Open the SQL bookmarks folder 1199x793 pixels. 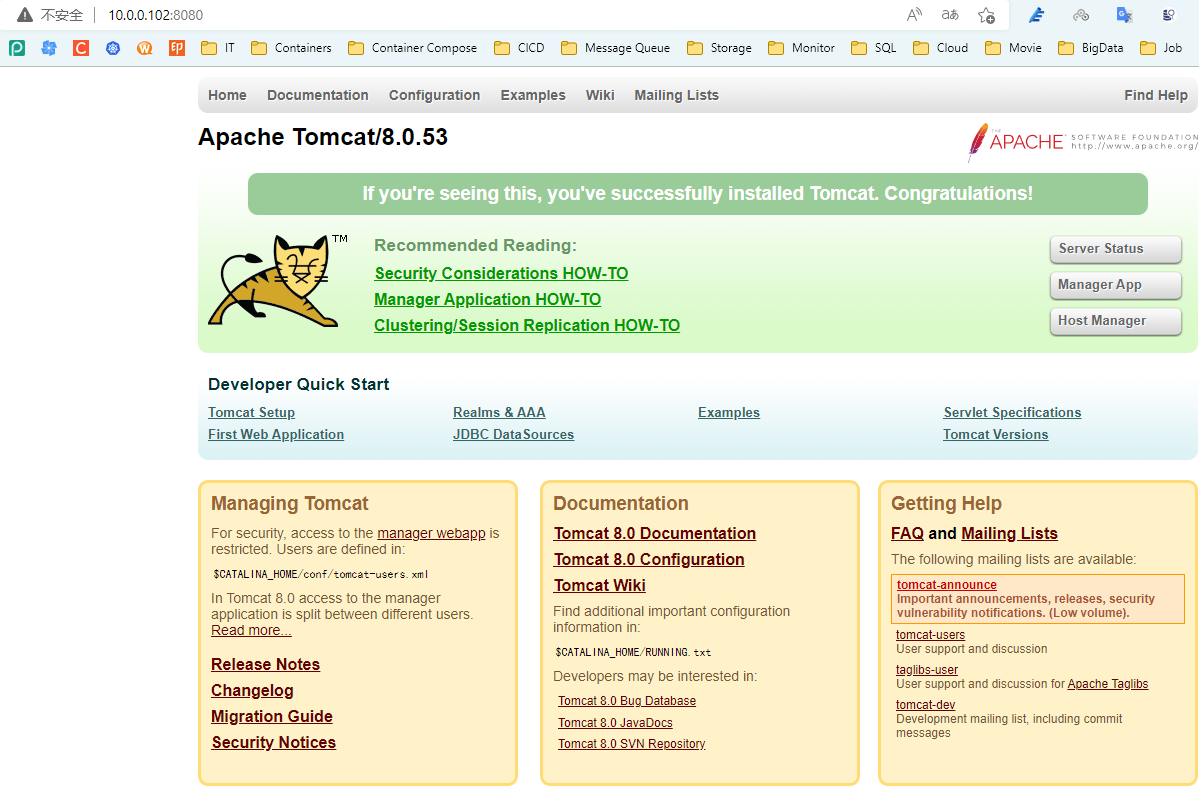pyautogui.click(x=874, y=48)
